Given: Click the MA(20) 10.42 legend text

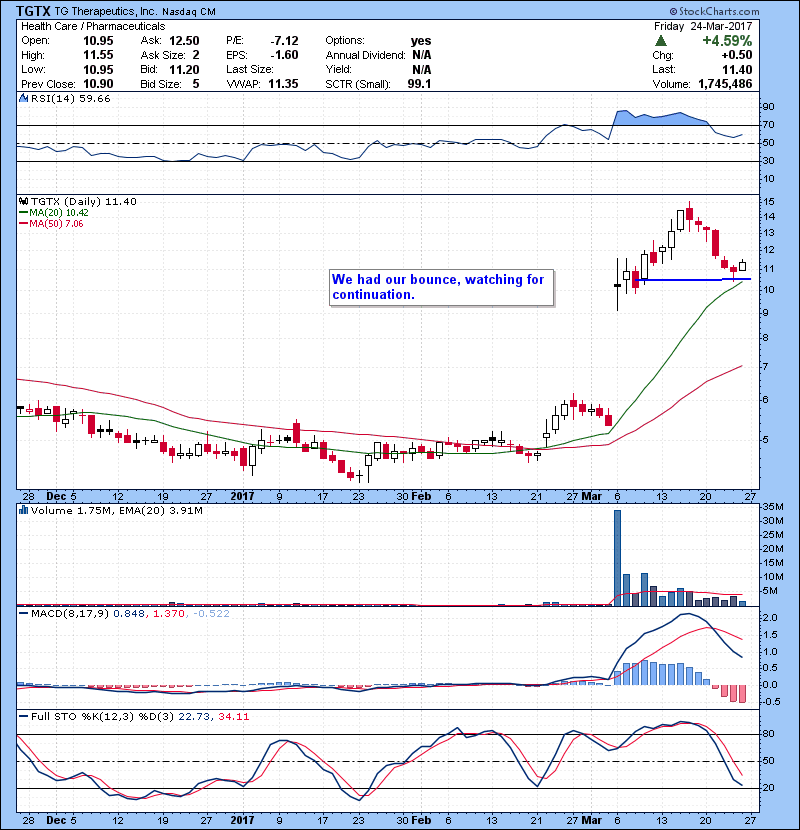Looking at the screenshot, I should click(59, 212).
